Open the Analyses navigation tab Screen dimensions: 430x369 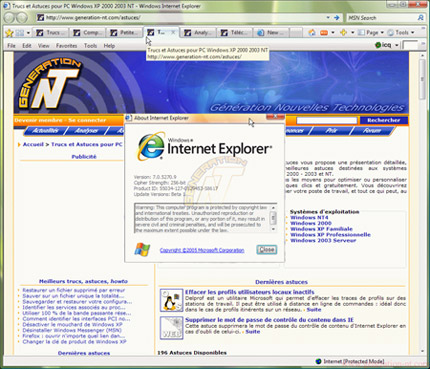(87, 131)
